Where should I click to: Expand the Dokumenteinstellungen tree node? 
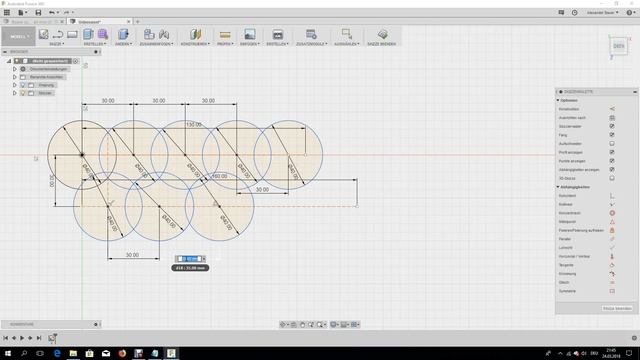[x=15, y=69]
